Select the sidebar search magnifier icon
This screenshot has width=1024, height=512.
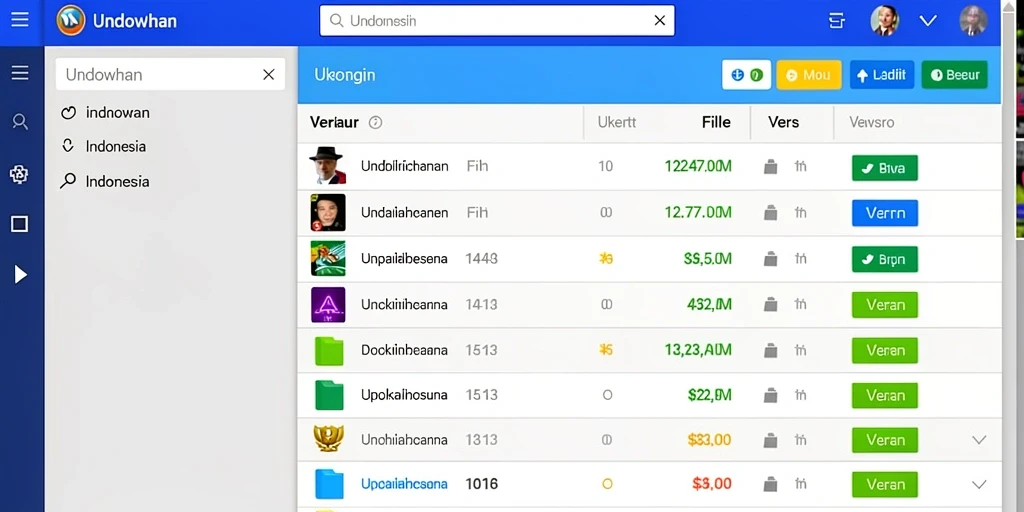[x=20, y=121]
